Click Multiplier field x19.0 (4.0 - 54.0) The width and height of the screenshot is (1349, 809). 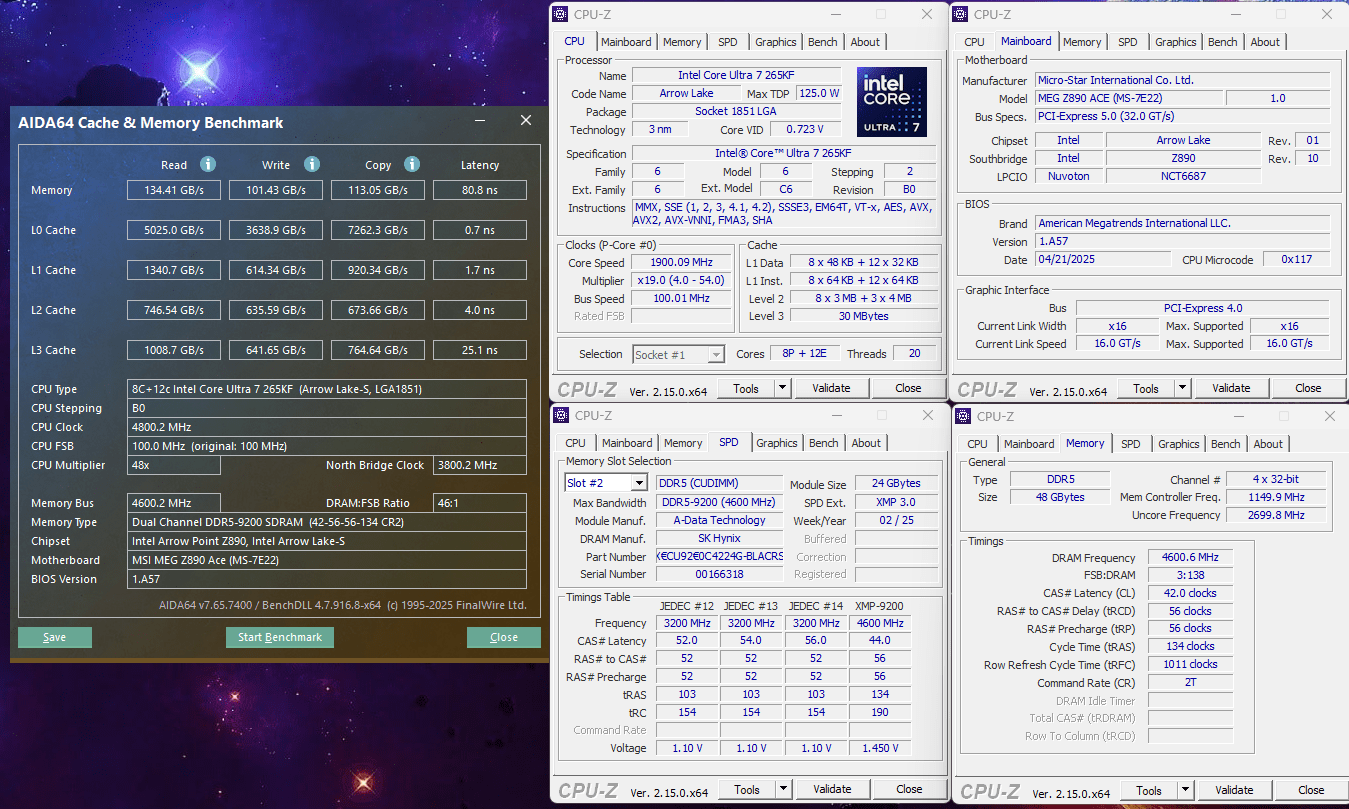[682, 281]
